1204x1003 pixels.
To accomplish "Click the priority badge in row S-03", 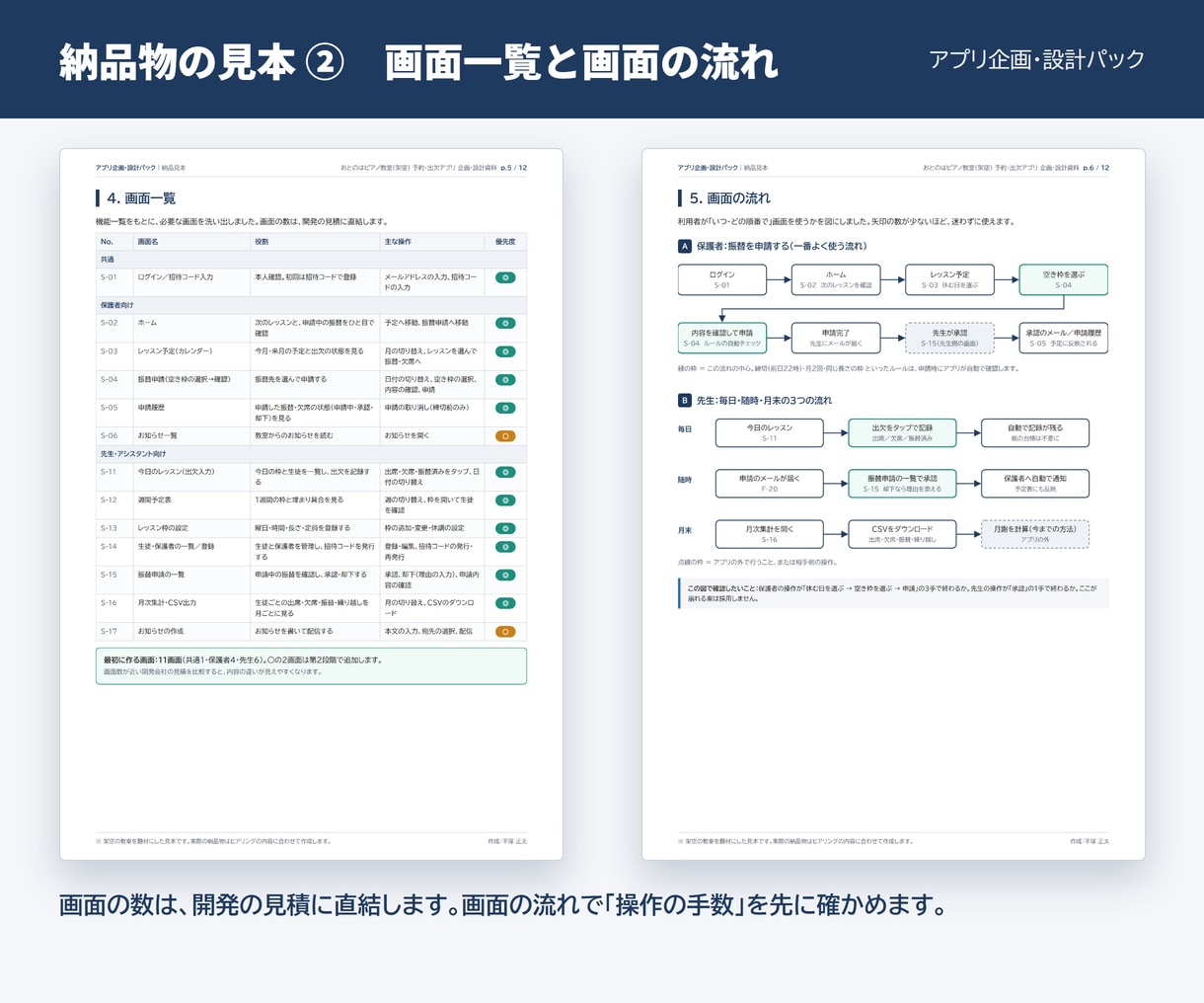I will pyautogui.click(x=505, y=351).
